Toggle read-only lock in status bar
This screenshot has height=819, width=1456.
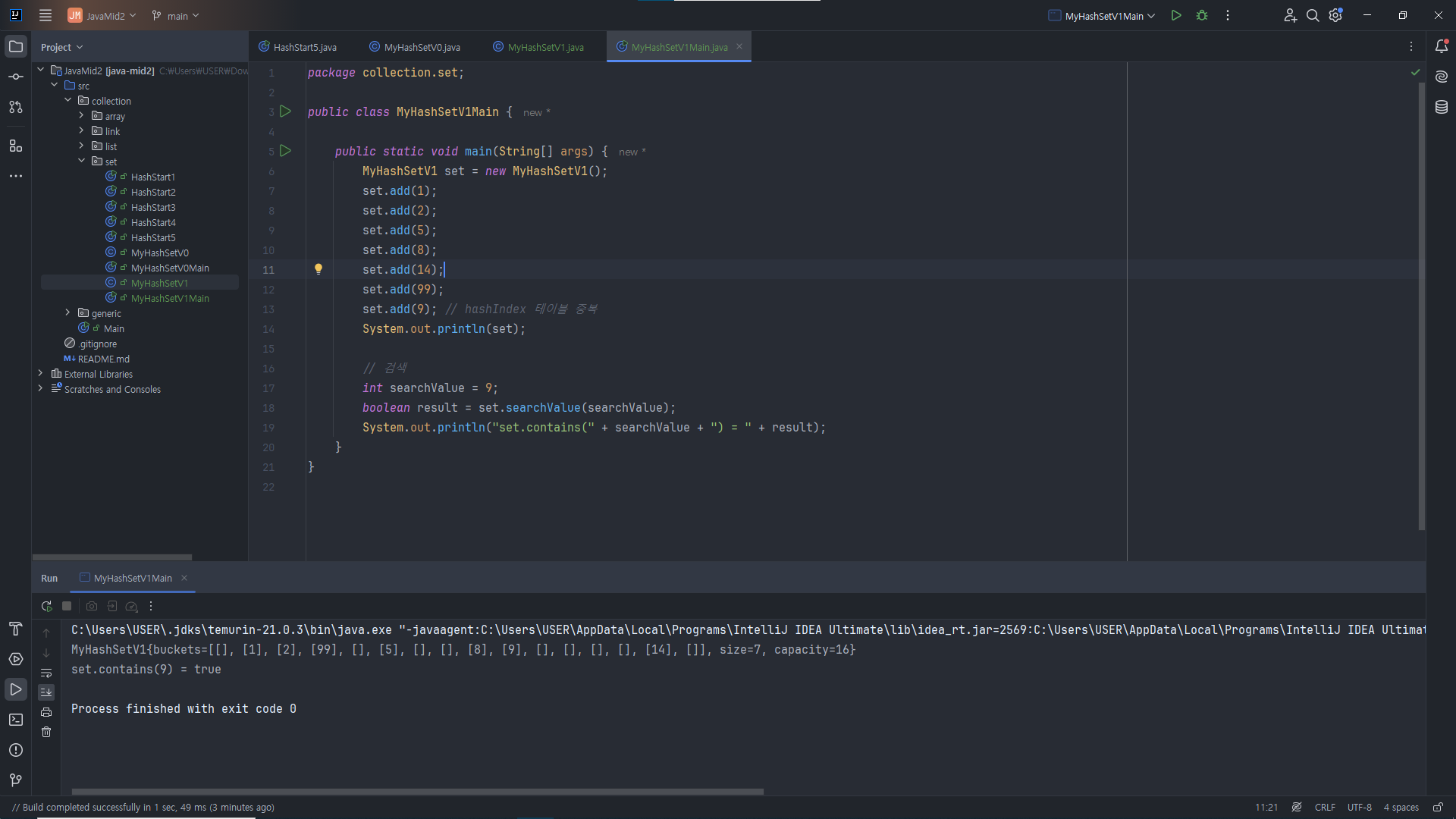(1438, 807)
